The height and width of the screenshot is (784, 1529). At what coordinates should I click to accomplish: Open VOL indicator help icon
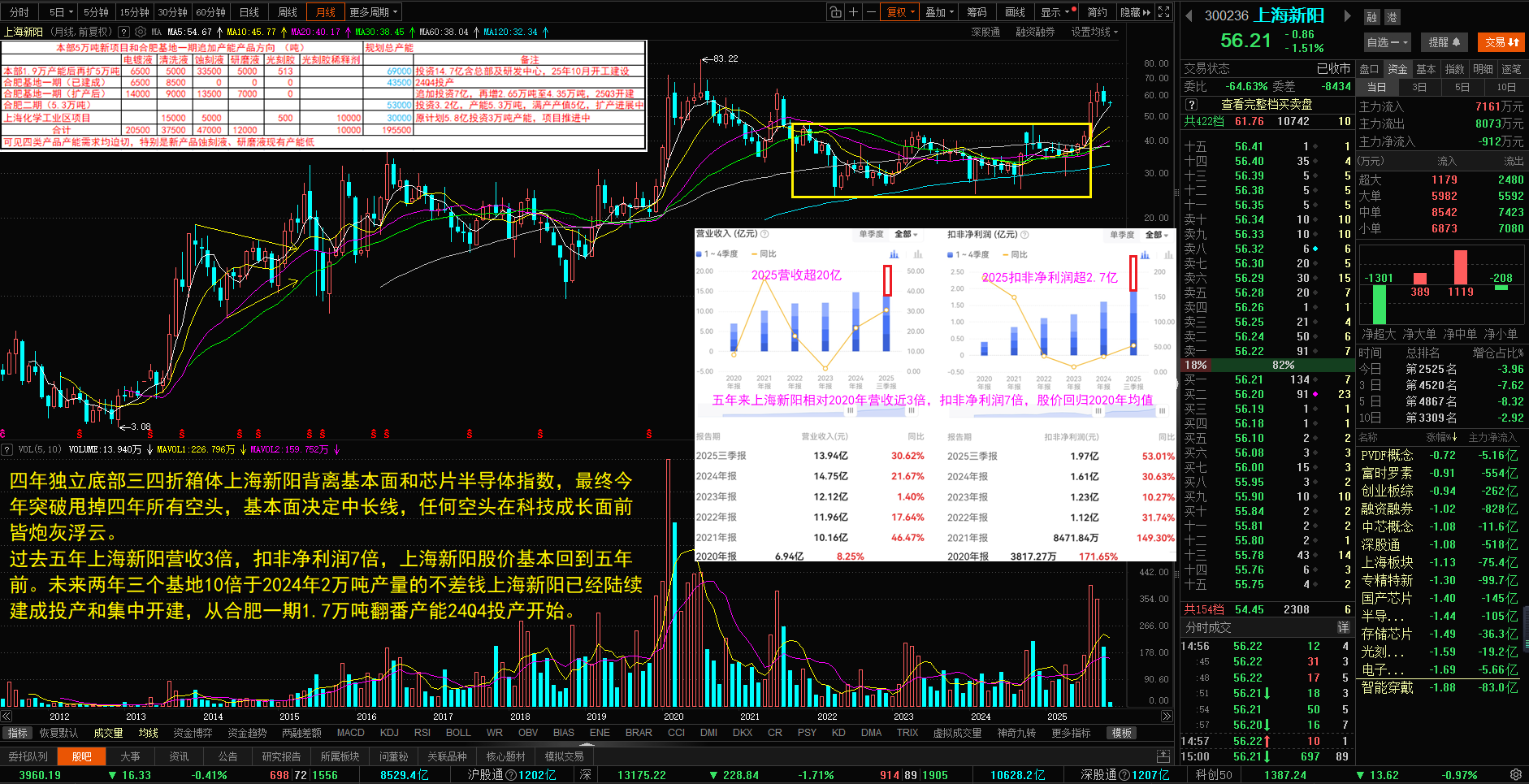[x=6, y=449]
